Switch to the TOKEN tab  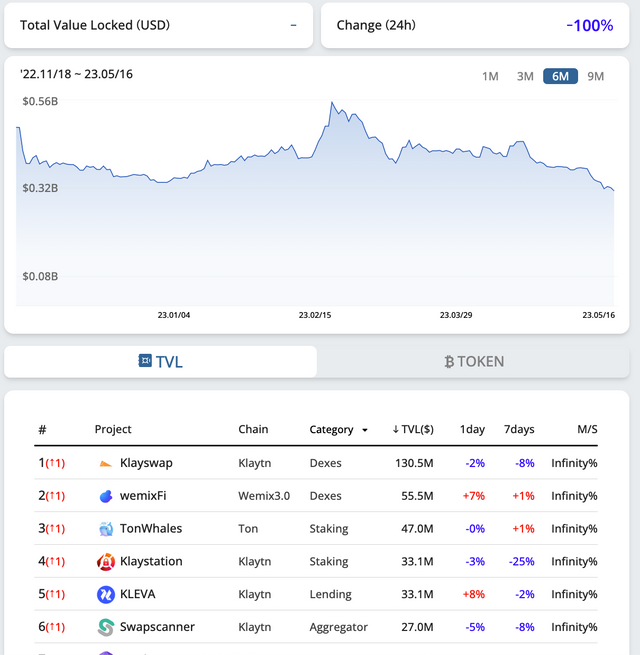pyautogui.click(x=473, y=361)
